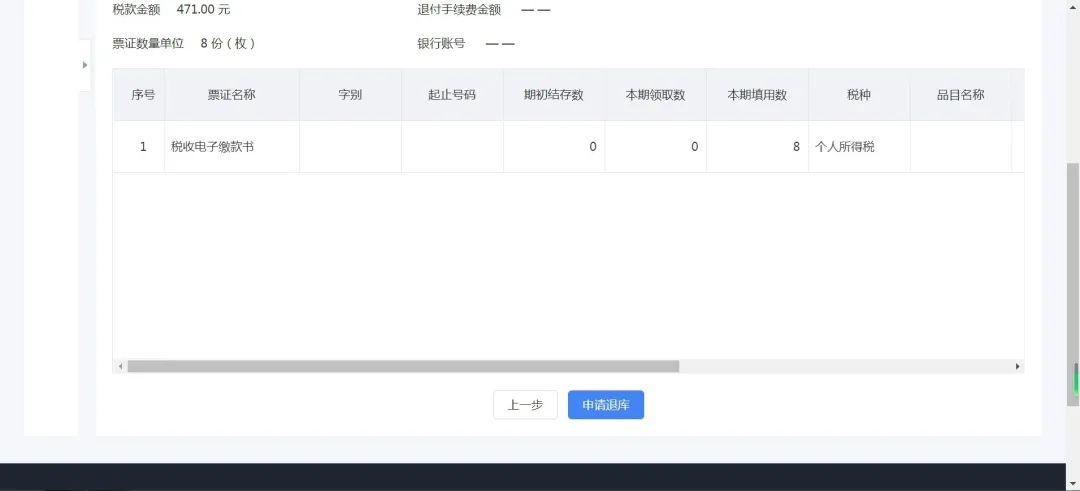
Task: Click row number 1 in 序号 column
Action: (x=143, y=147)
